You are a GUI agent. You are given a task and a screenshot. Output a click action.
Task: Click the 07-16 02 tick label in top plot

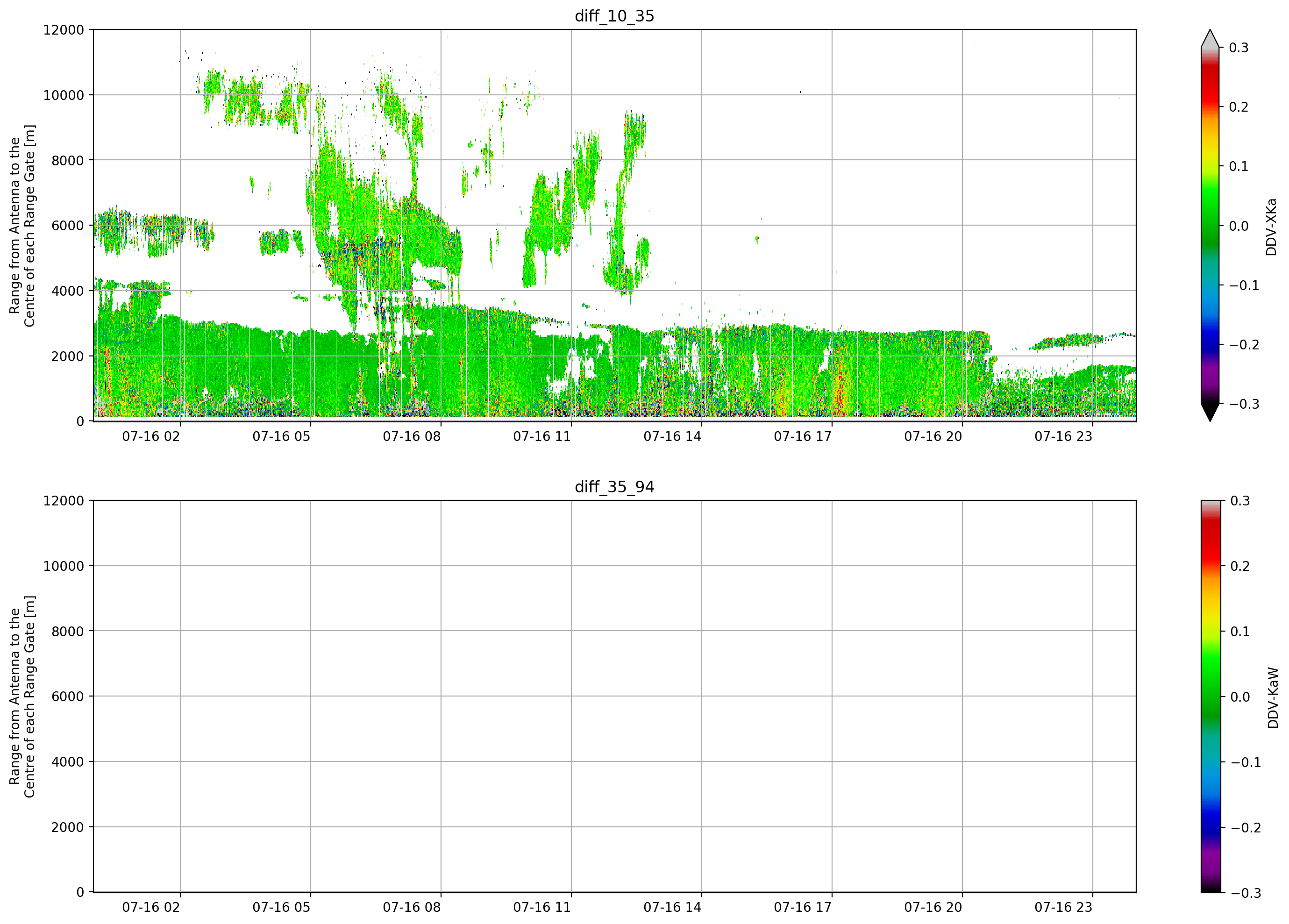pyautogui.click(x=150, y=436)
